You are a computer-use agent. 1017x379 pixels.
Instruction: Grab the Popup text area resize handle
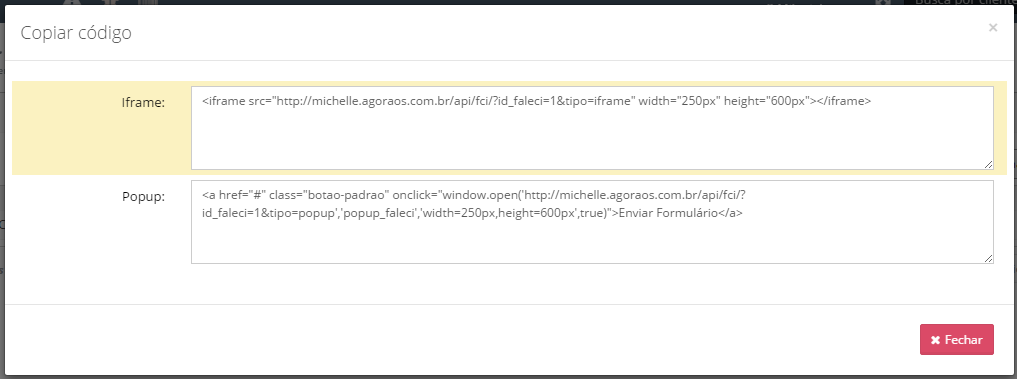pos(988,258)
